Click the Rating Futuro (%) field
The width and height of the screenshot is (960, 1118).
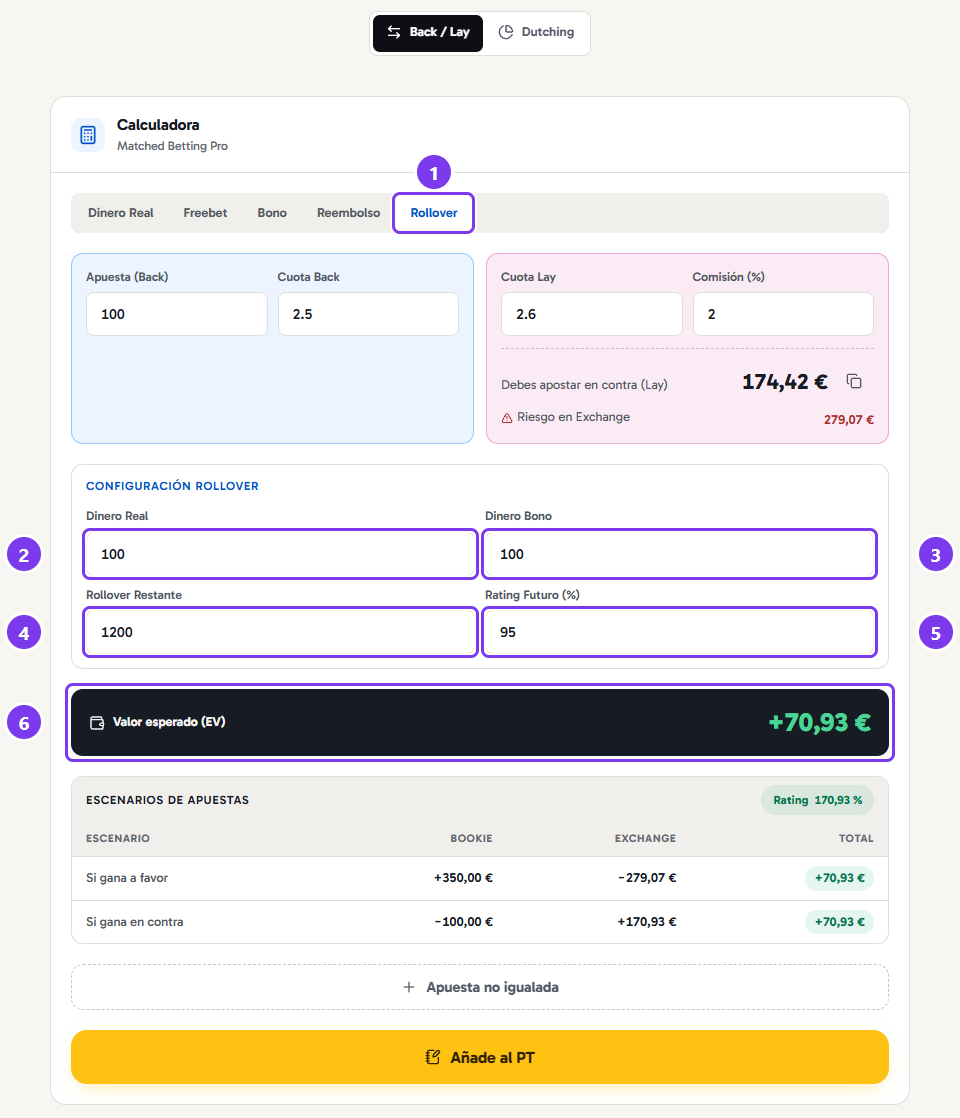tap(679, 632)
